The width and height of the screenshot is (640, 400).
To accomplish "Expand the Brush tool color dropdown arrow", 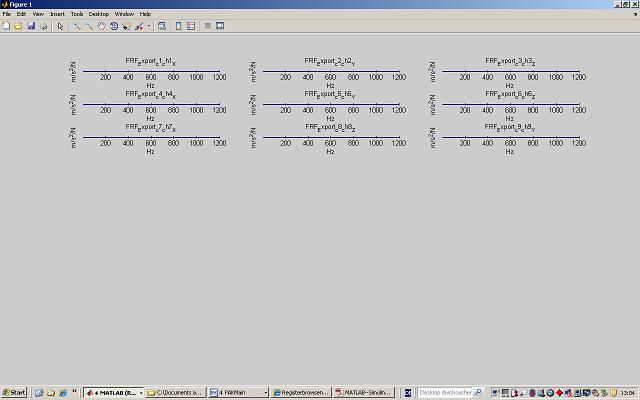I will pos(148,25).
